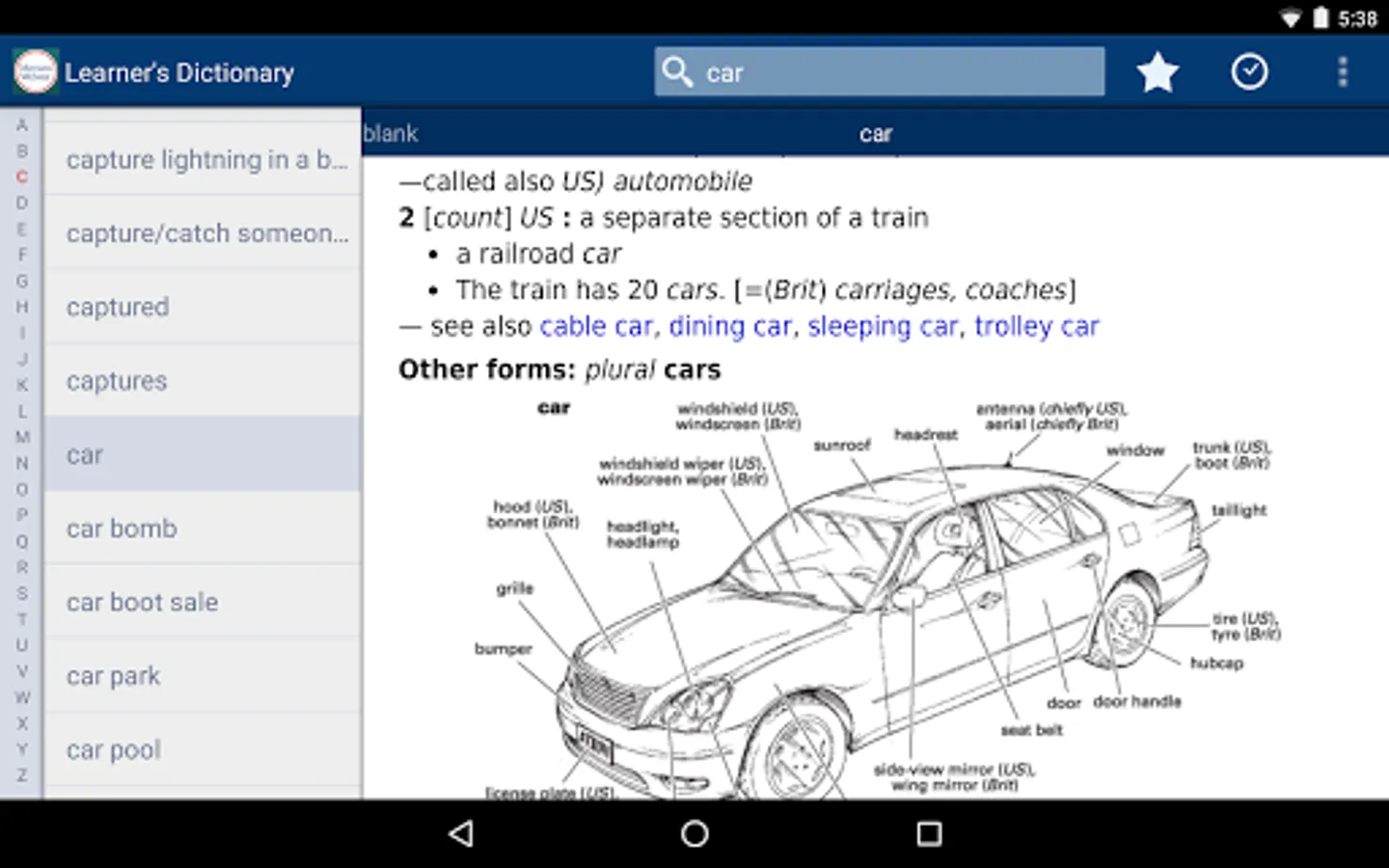Viewport: 1389px width, 868px height.
Task: Select the 'captured' word entry
Action: point(203,307)
